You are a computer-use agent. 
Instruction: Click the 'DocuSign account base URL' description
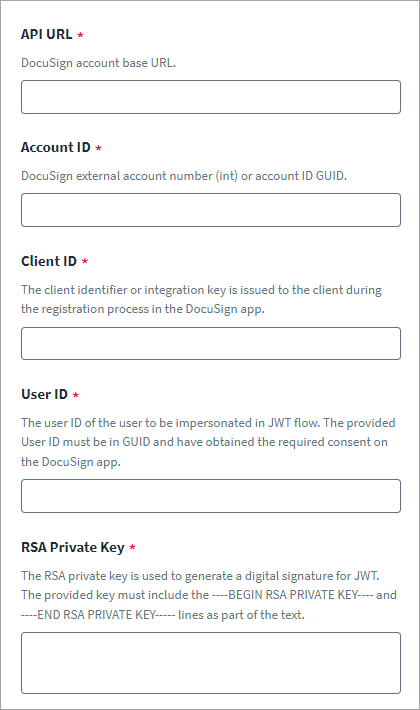pos(98,63)
